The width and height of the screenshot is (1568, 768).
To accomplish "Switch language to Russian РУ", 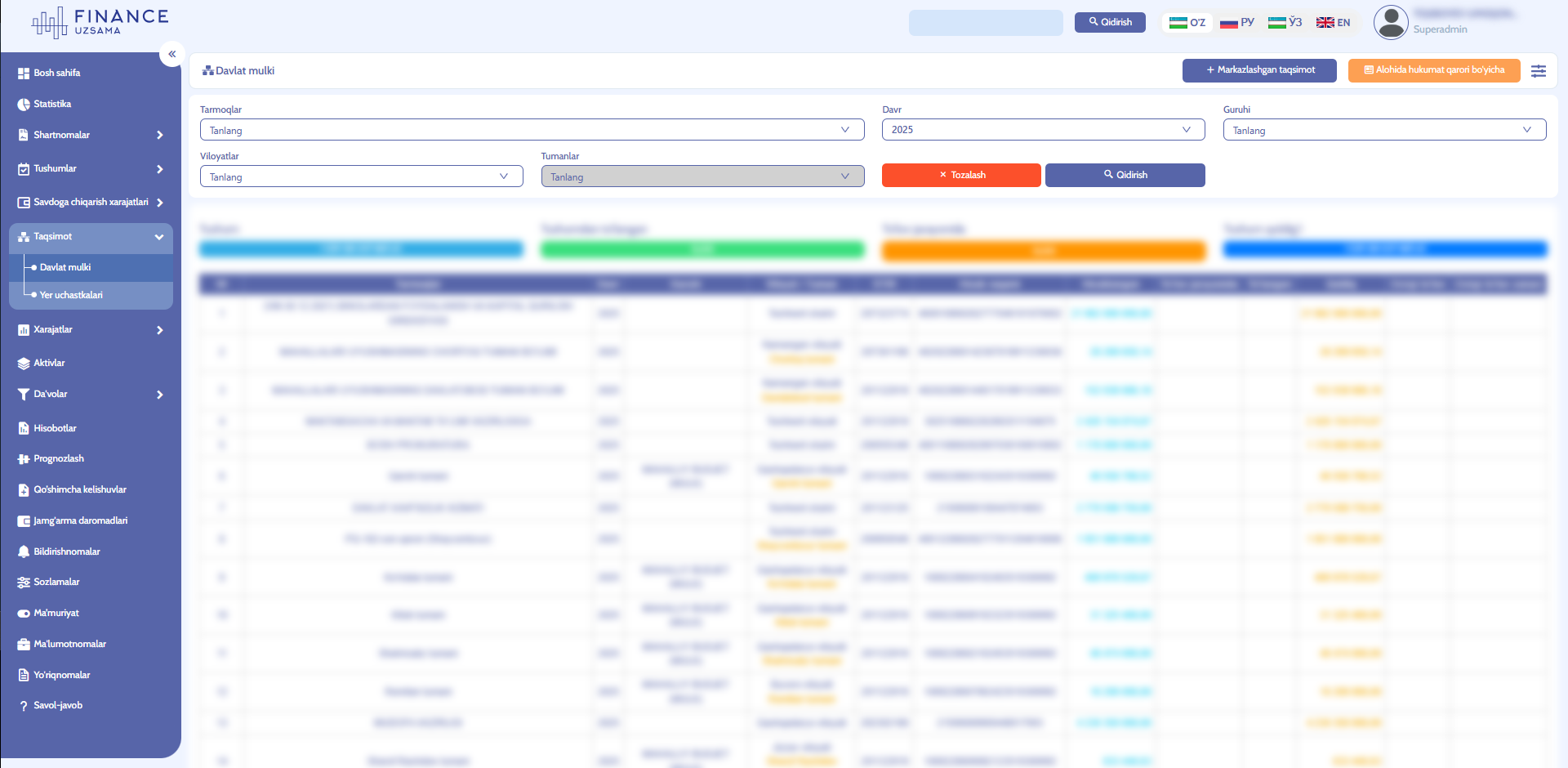I will pyautogui.click(x=1236, y=23).
